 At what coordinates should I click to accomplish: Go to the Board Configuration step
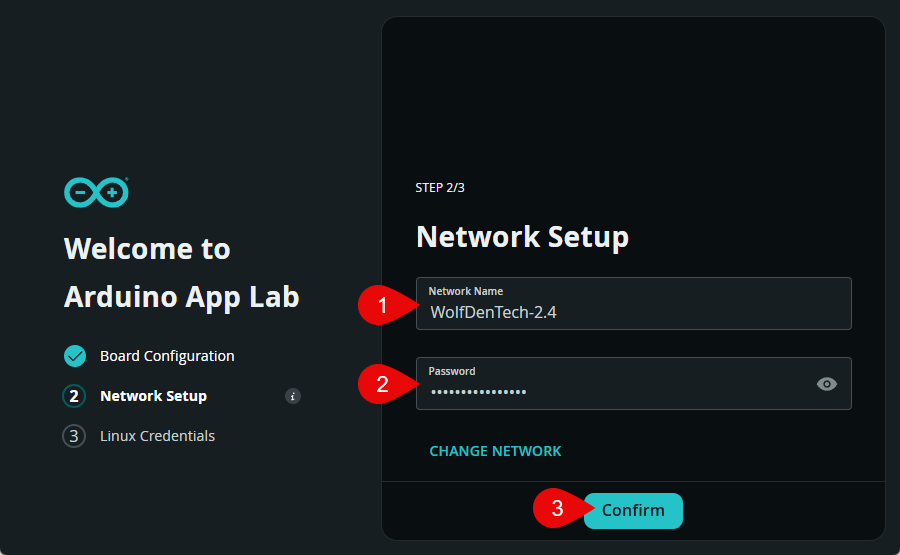click(167, 356)
